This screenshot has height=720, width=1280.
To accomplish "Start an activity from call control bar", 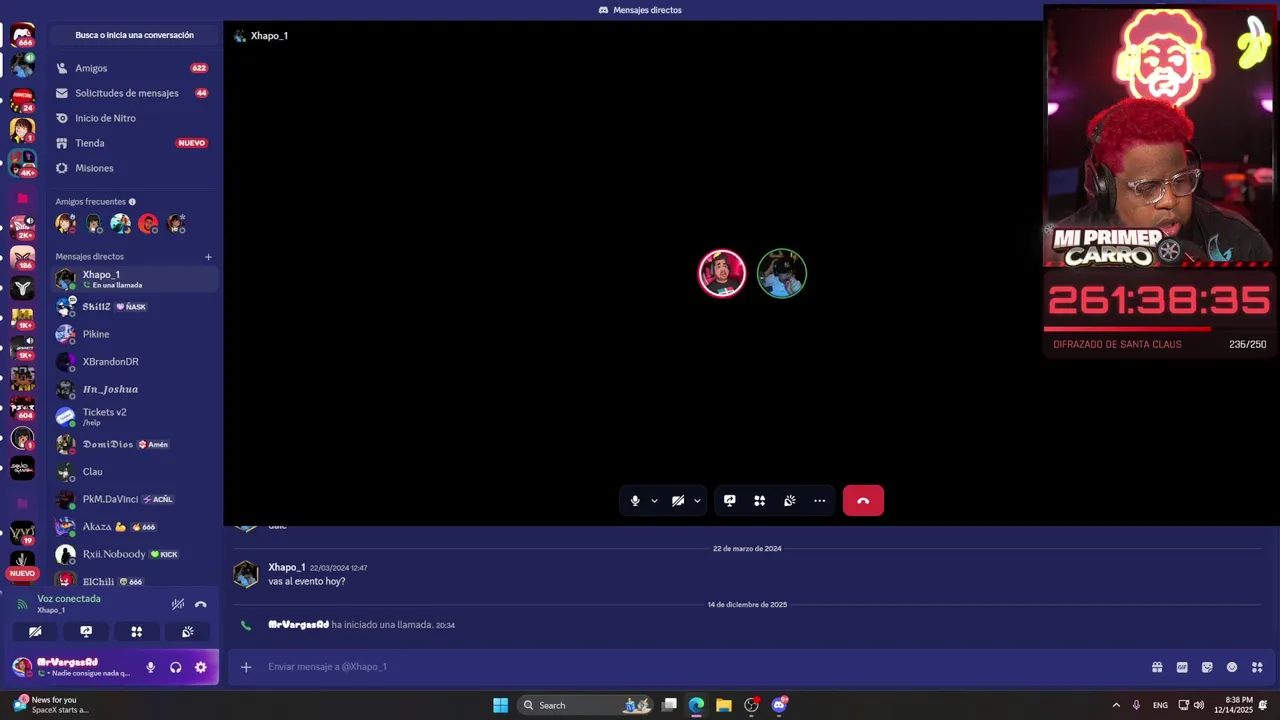I will pyautogui.click(x=760, y=501).
